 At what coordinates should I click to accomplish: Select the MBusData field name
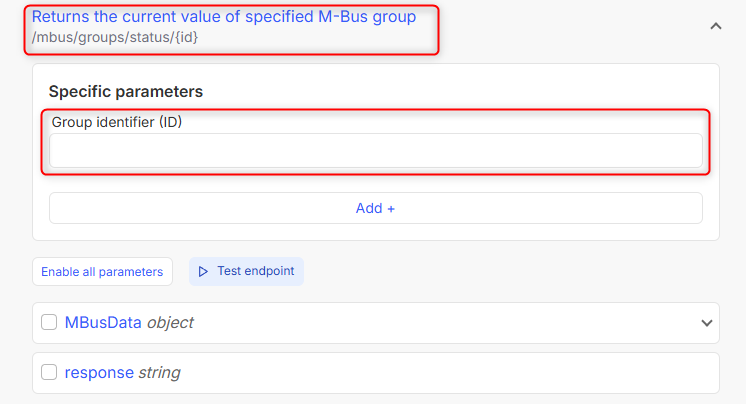pos(103,323)
